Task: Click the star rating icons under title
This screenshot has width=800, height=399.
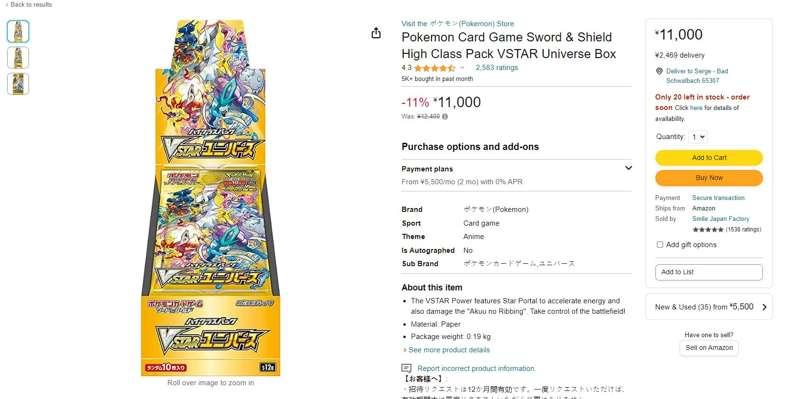Action: (435, 68)
